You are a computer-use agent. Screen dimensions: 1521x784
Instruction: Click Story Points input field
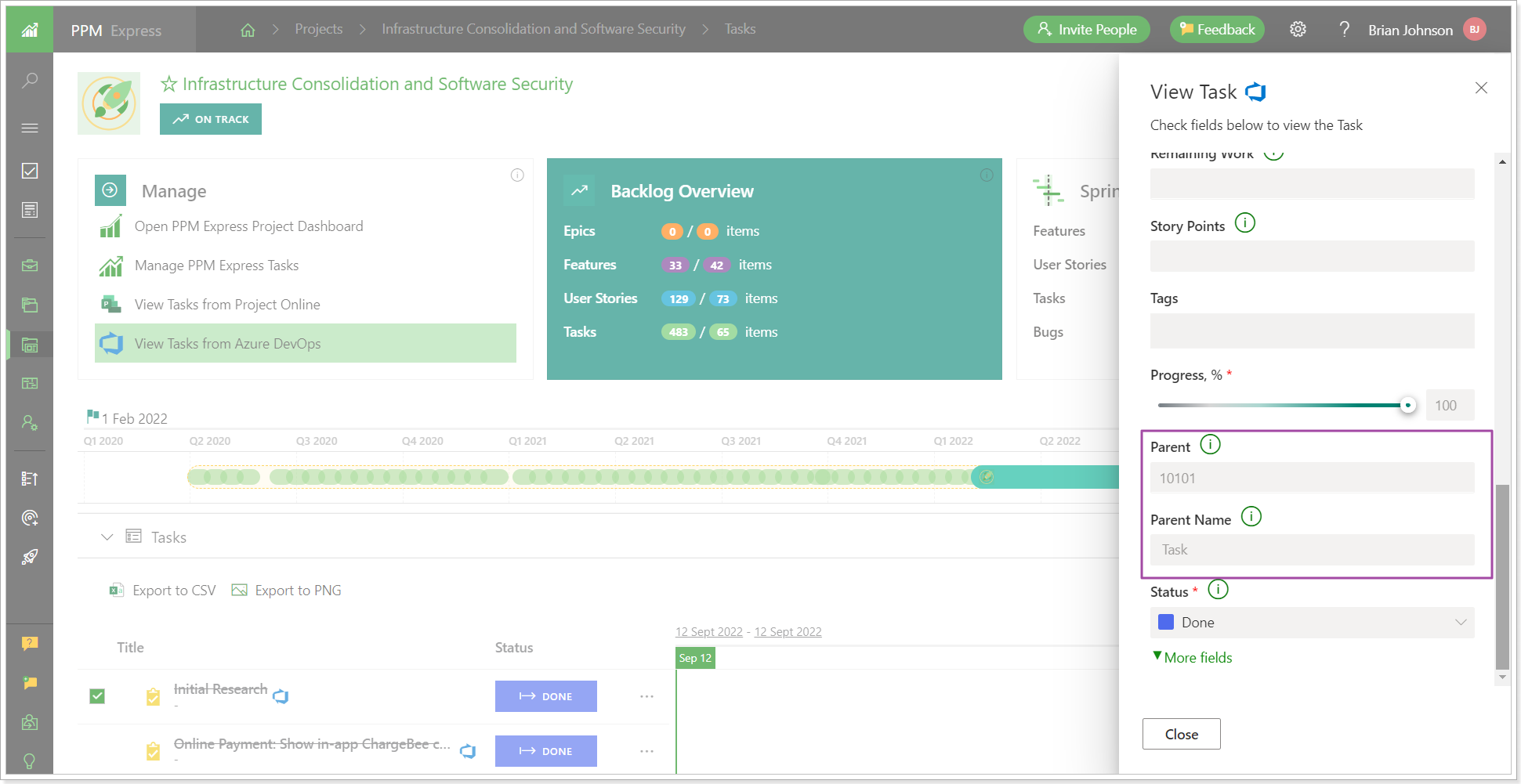click(1313, 256)
